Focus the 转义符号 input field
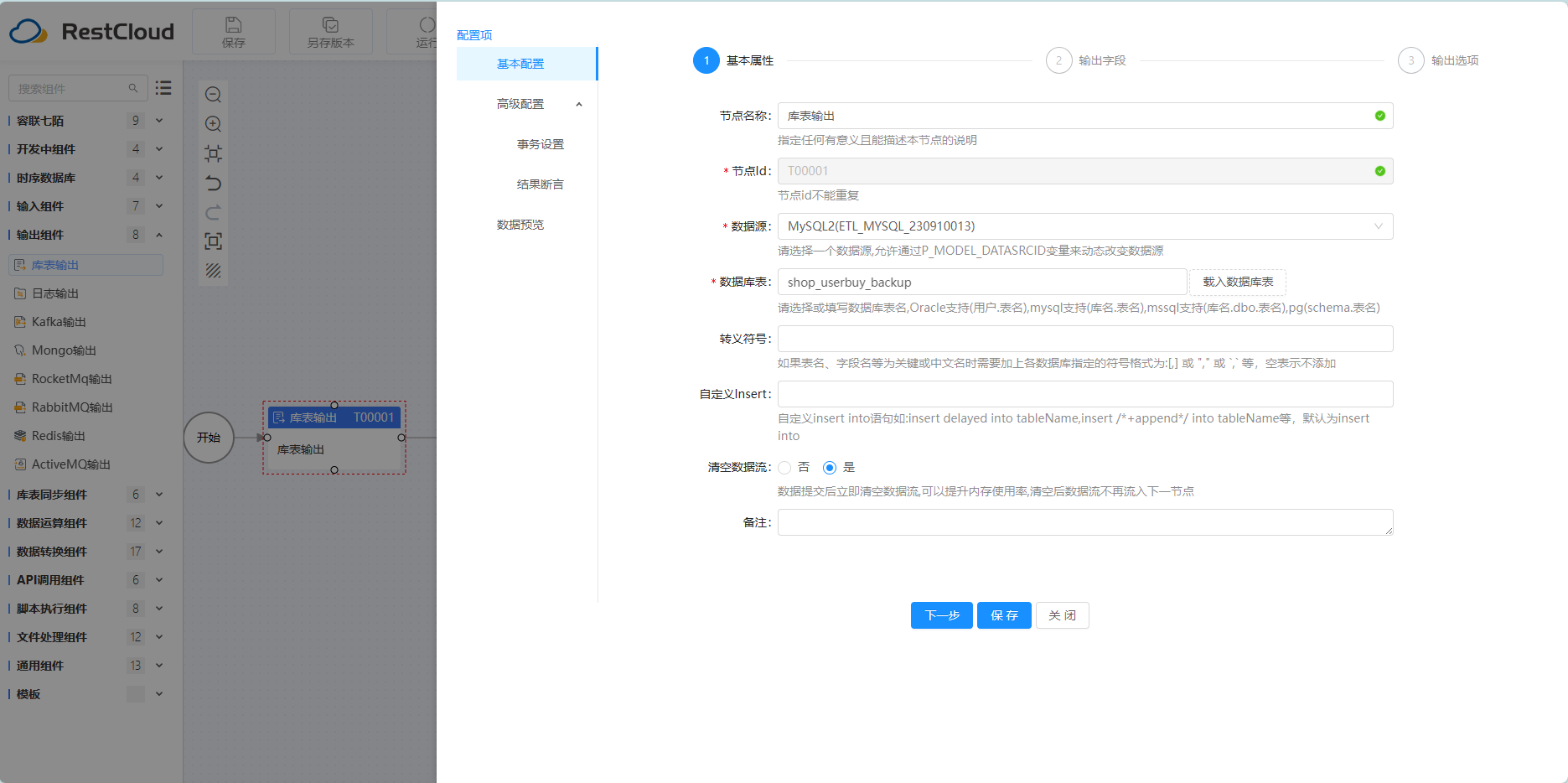Viewport: 1568px width, 783px height. click(1085, 339)
